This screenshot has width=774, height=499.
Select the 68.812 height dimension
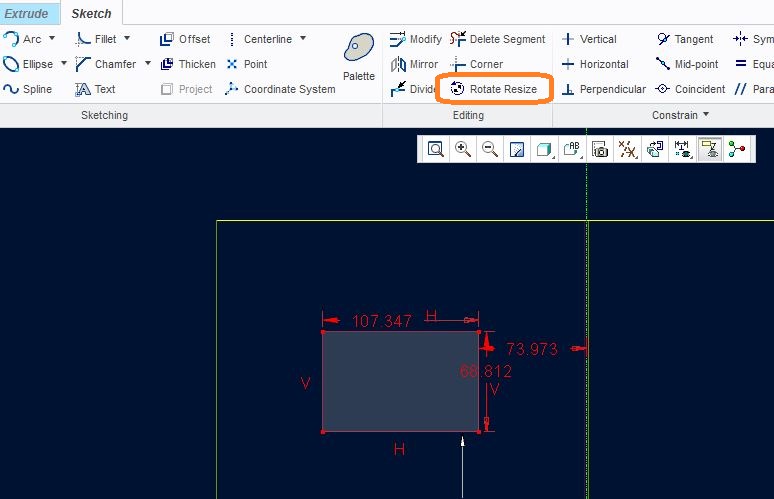pyautogui.click(x=485, y=371)
